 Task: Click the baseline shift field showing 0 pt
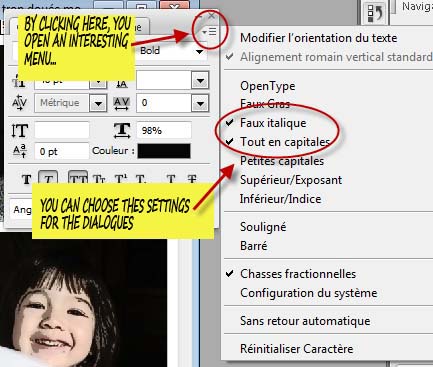click(62, 151)
